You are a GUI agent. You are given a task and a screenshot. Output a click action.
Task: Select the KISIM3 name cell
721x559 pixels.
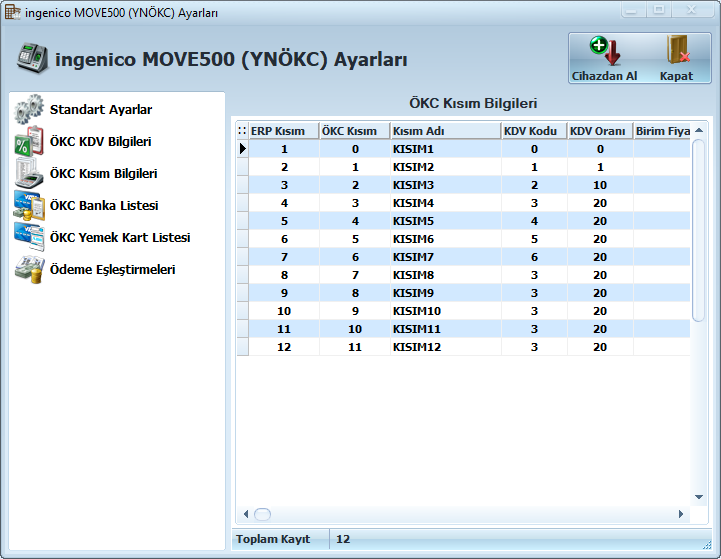click(446, 185)
